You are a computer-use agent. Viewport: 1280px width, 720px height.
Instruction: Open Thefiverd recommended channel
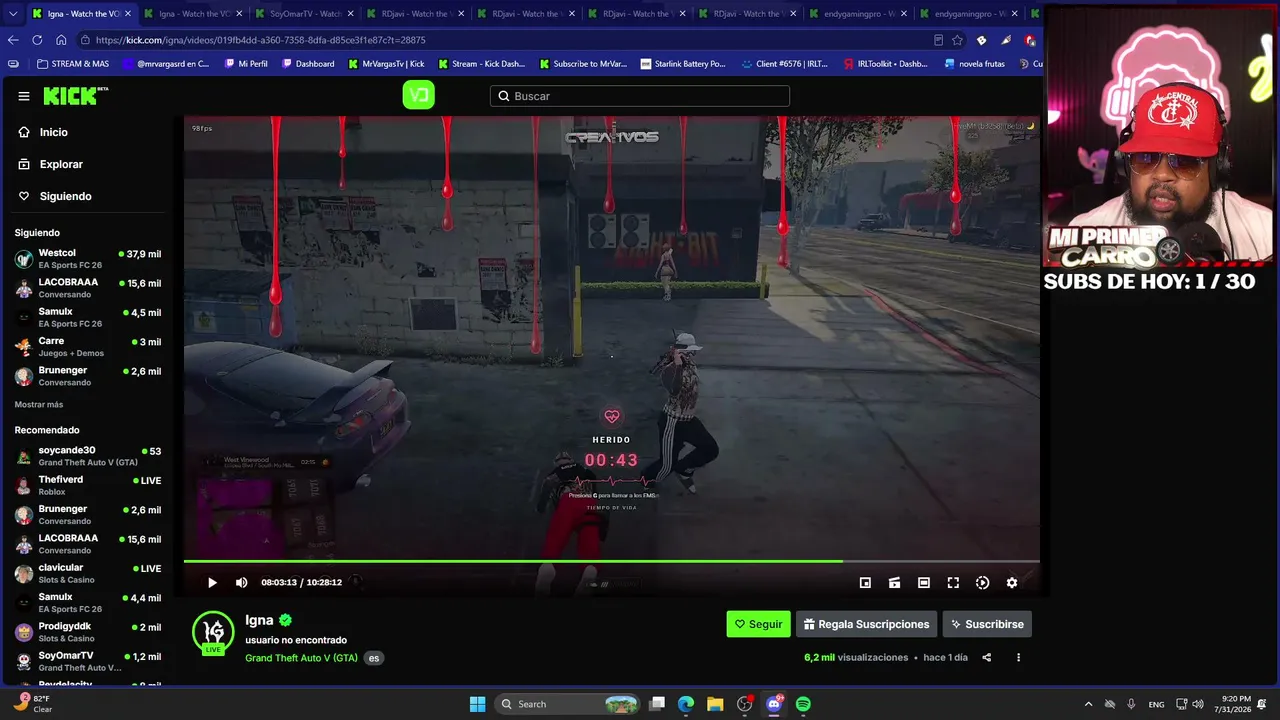(x=88, y=485)
